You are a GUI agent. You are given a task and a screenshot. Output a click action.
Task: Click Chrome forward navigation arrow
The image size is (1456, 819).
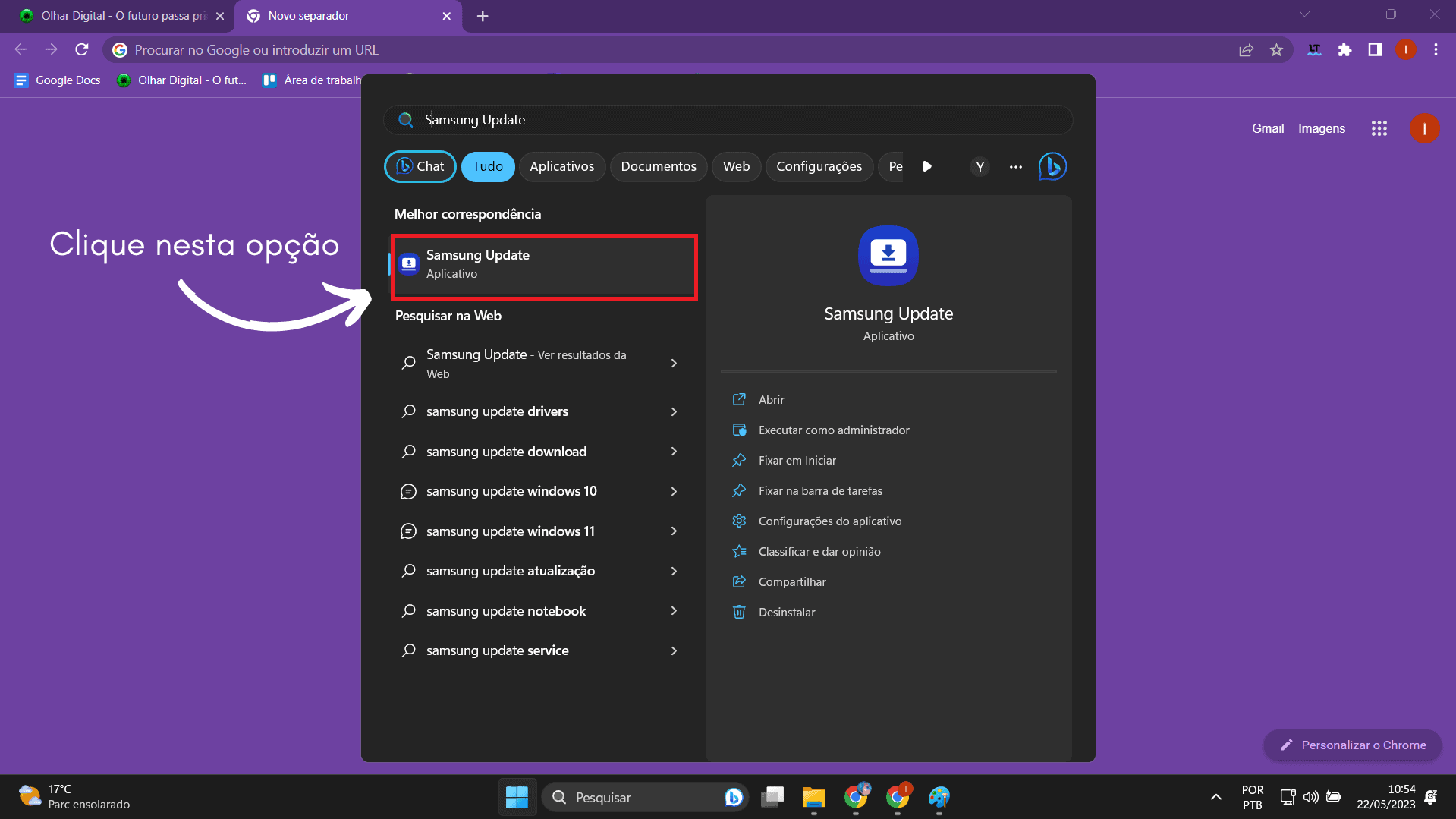(51, 49)
